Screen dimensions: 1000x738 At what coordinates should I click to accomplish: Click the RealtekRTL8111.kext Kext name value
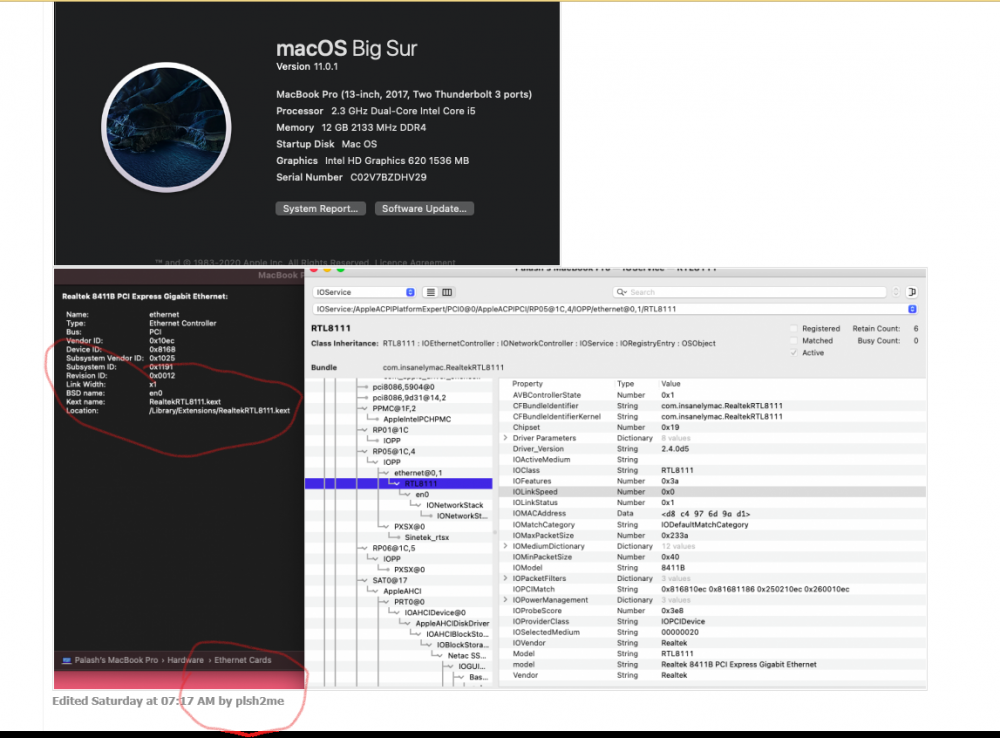pos(185,402)
